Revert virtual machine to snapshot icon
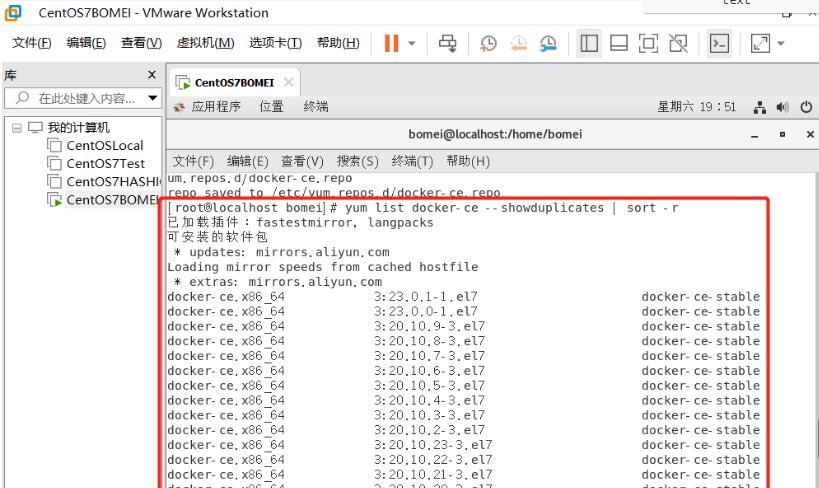Viewport: 819px width, 488px height. (519, 43)
